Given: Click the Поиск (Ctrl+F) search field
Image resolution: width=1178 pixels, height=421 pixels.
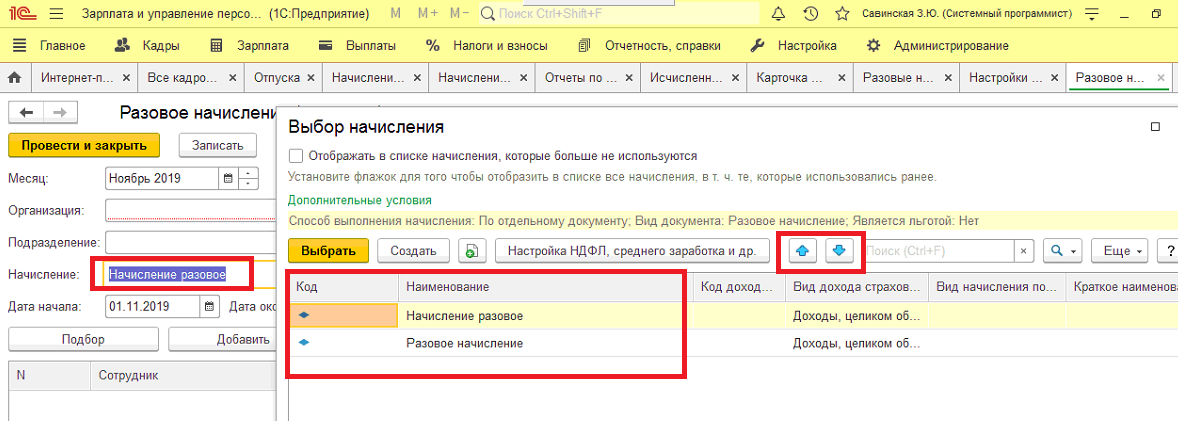Looking at the screenshot, I should coord(941,250).
